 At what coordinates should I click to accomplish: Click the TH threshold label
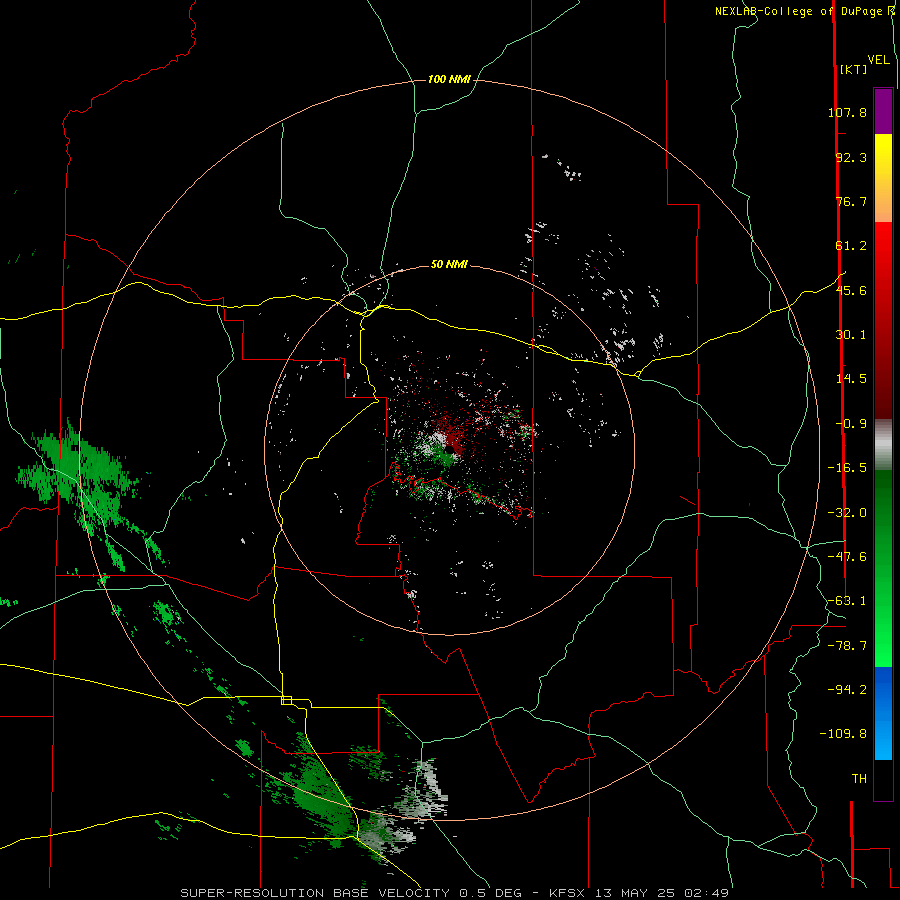click(859, 779)
